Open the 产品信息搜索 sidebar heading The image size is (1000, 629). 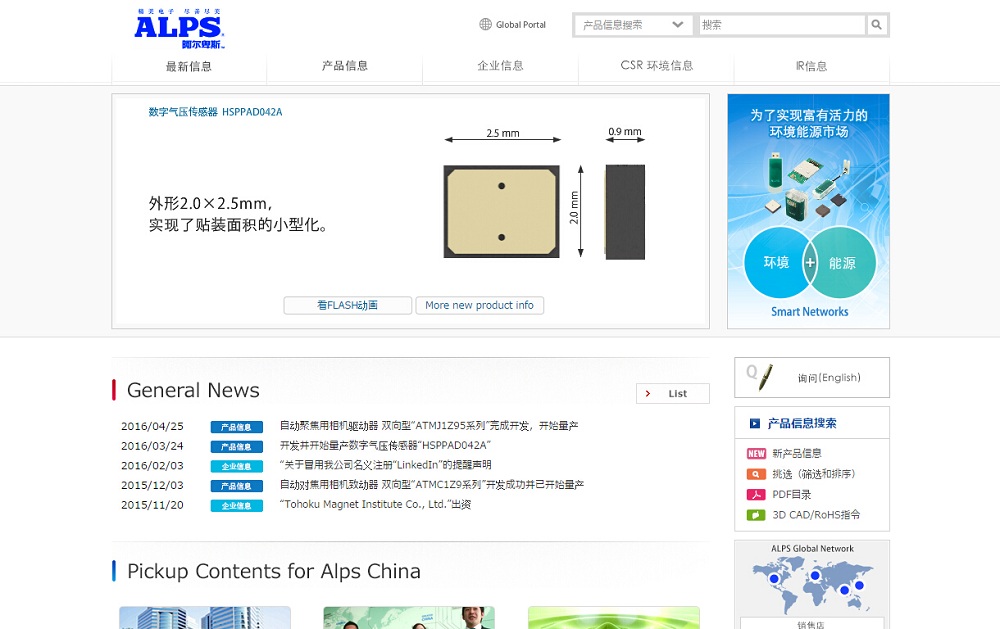click(802, 423)
